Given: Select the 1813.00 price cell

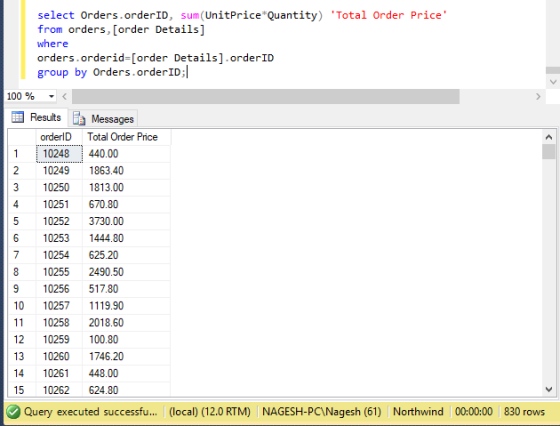Looking at the screenshot, I should pos(126,187).
